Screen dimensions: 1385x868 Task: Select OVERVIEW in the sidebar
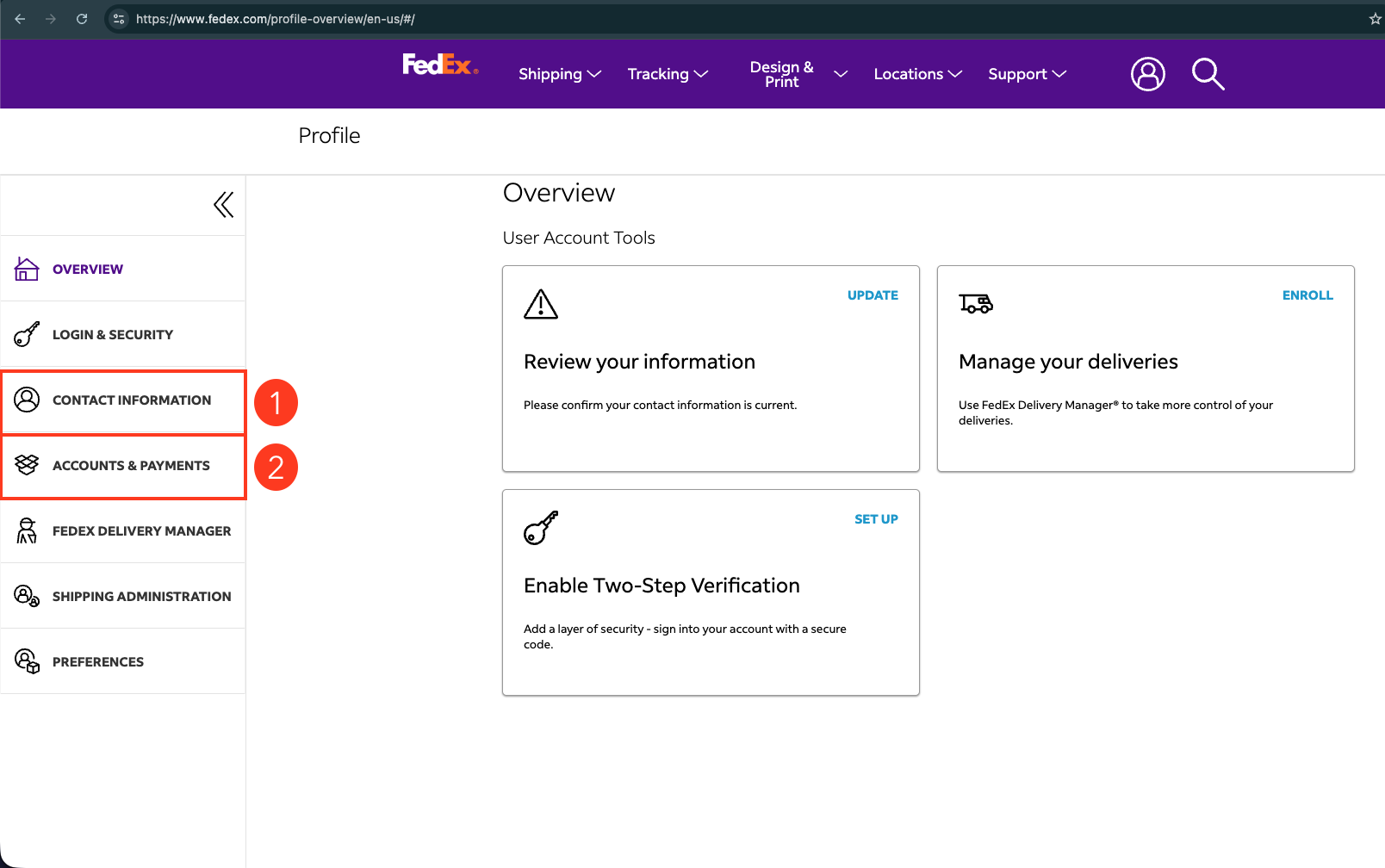pos(123,269)
